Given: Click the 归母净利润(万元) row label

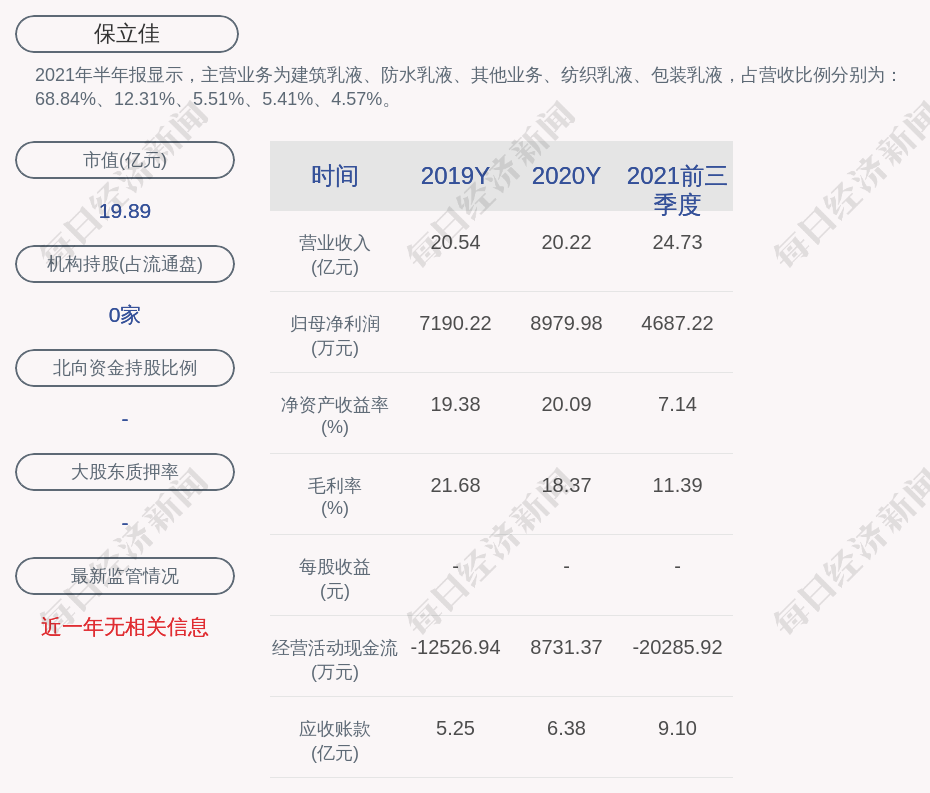Looking at the screenshot, I should [x=335, y=336].
